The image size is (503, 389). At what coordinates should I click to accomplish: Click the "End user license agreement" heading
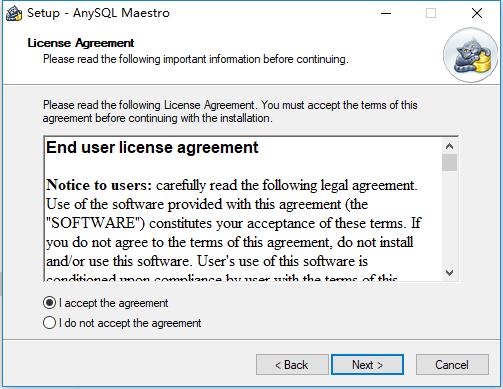pos(152,147)
